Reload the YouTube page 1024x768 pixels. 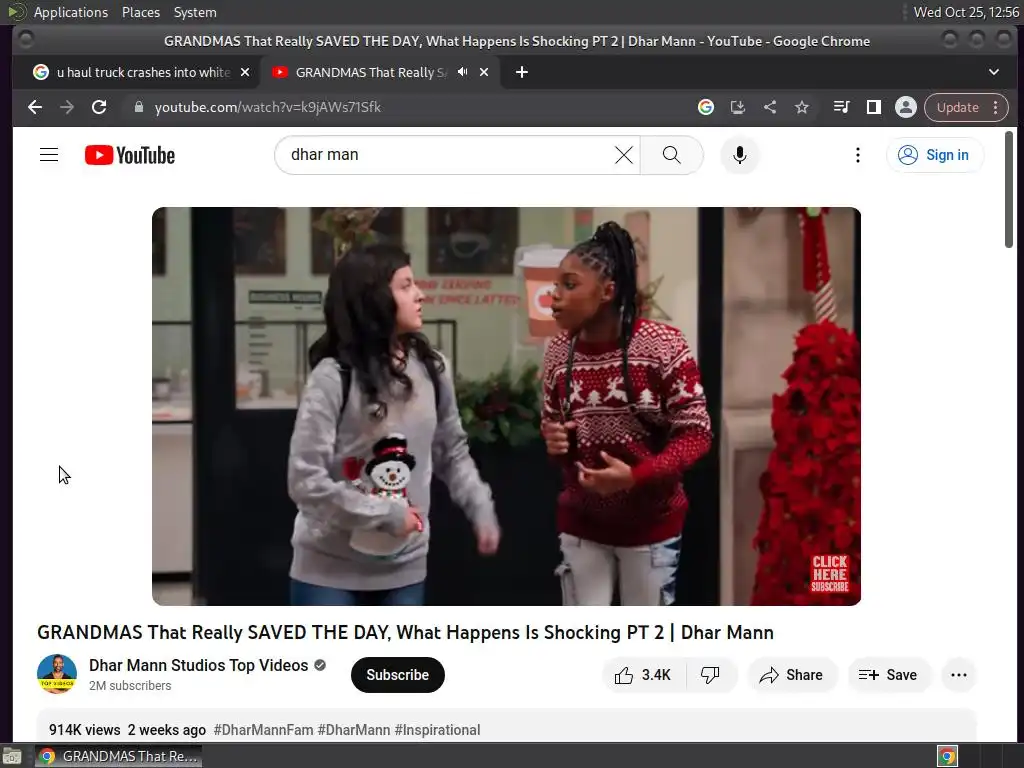(99, 107)
